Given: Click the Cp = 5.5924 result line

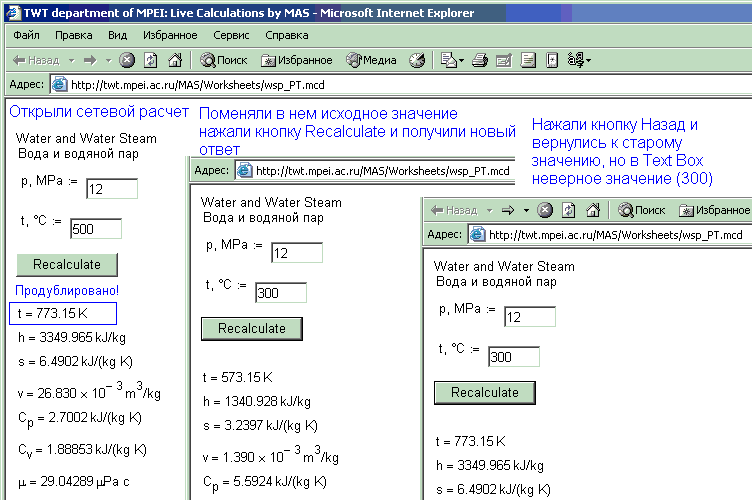Looking at the screenshot, I should (265, 482).
